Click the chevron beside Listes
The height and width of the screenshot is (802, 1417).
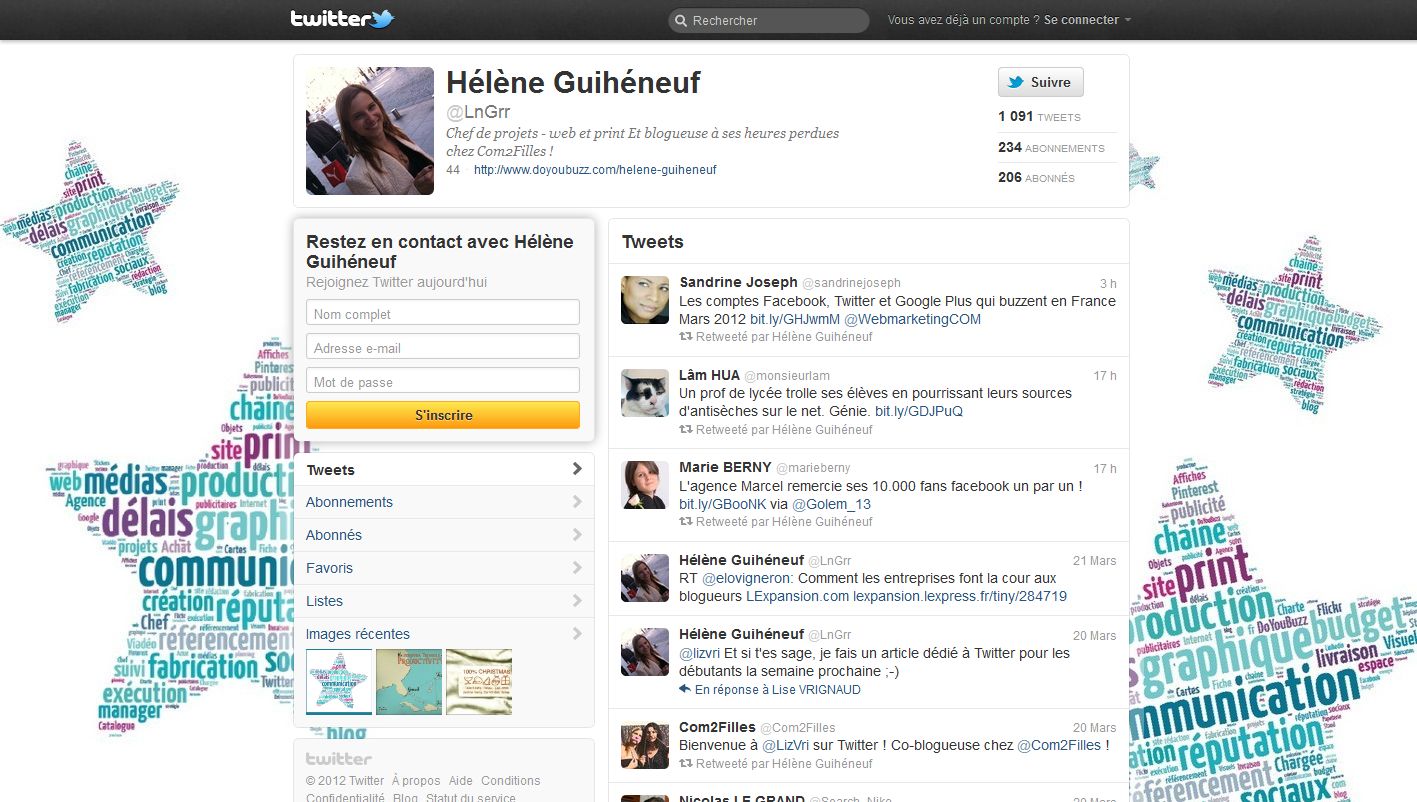(577, 601)
